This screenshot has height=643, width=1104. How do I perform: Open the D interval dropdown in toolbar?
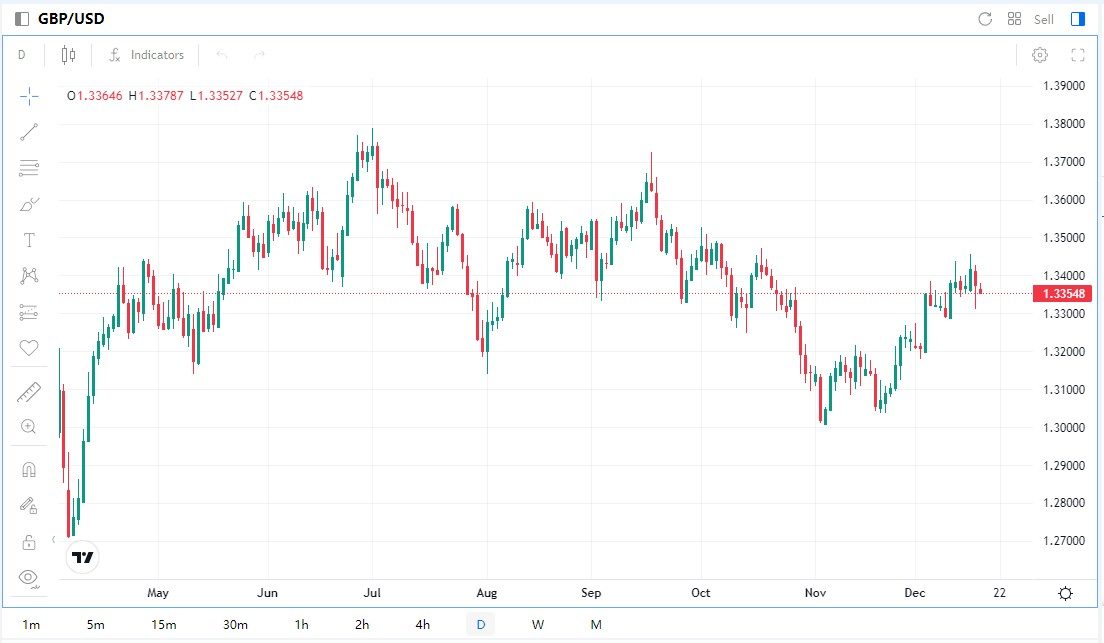21,55
